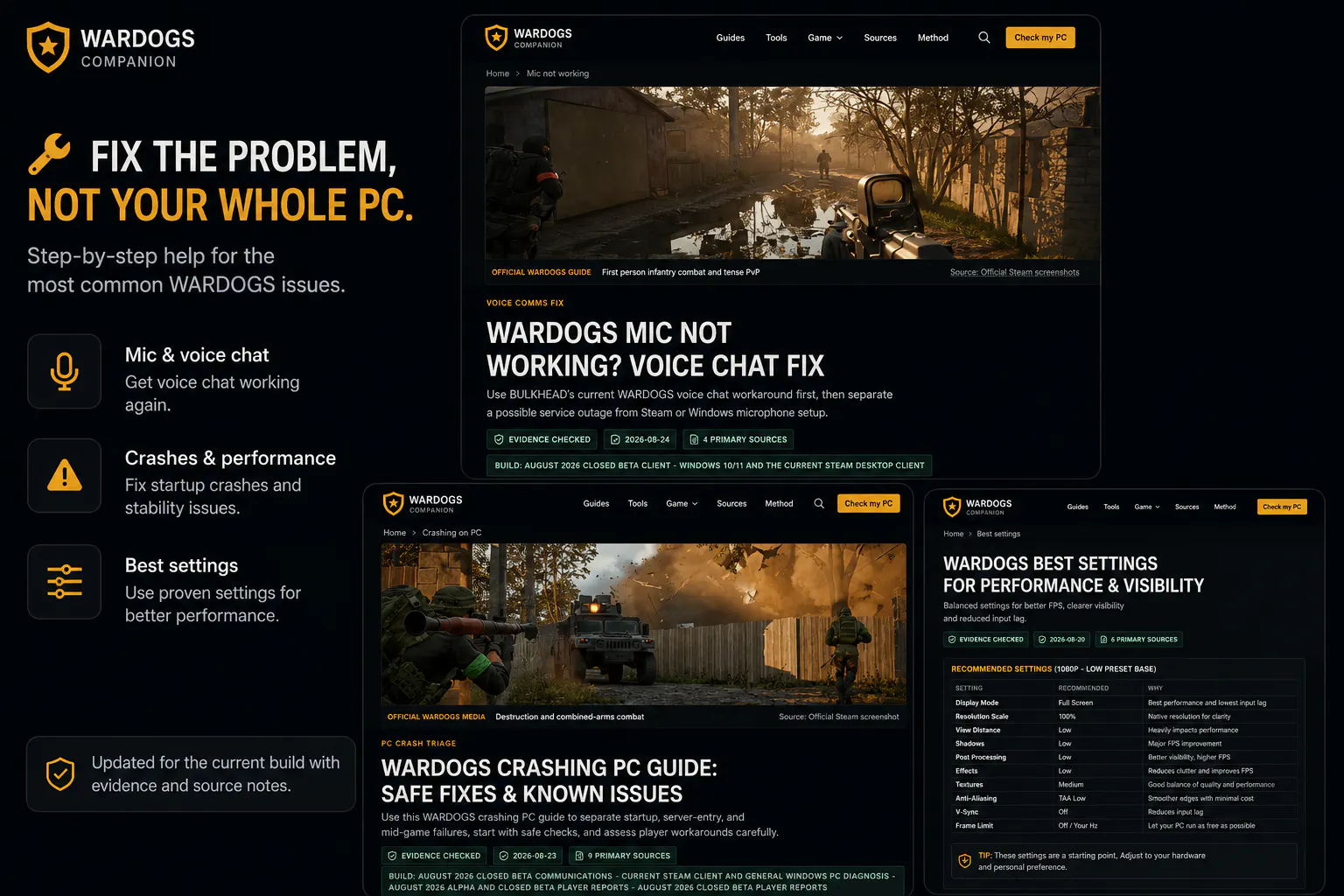Image resolution: width=1344 pixels, height=896 pixels.
Task: Click the View Distance setting row
Action: [x=1124, y=730]
